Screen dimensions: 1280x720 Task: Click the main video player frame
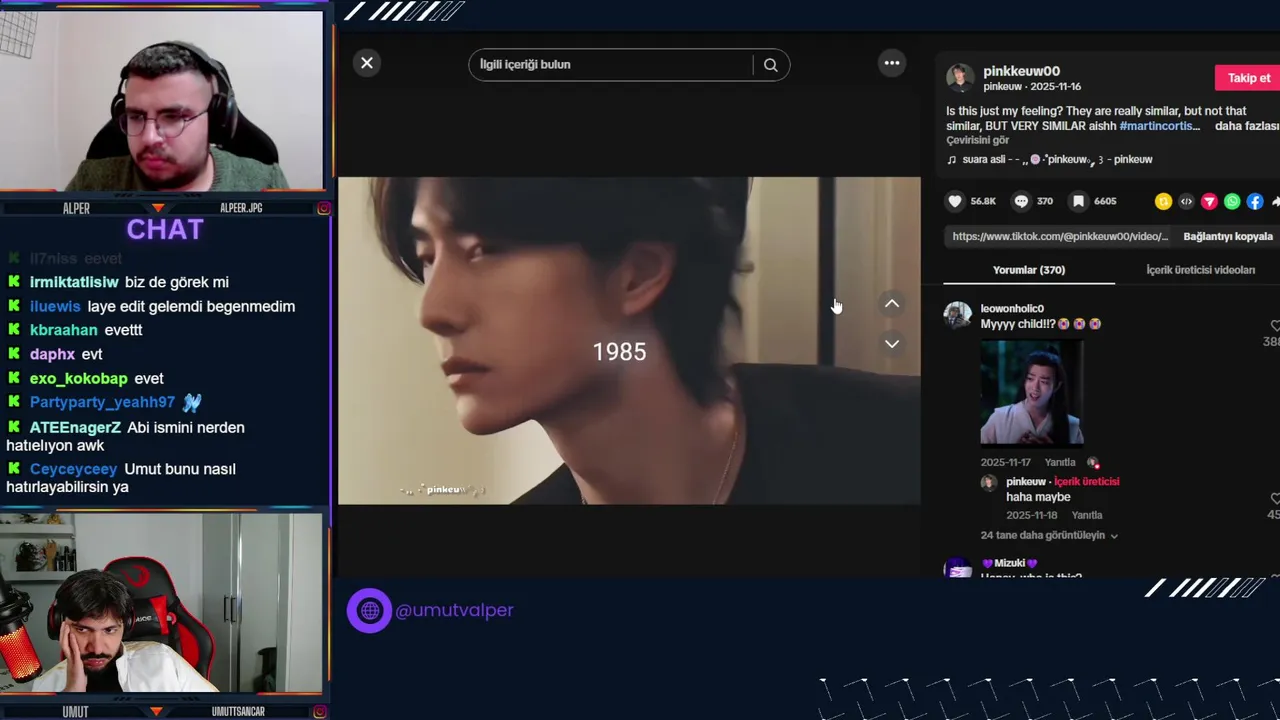pos(629,341)
